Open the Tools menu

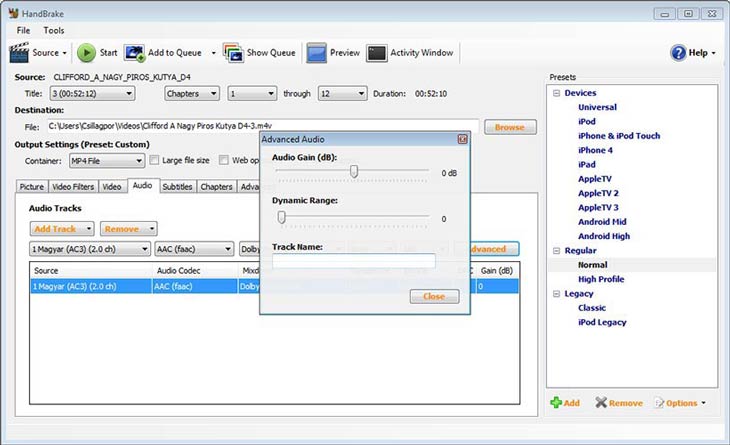[x=53, y=30]
